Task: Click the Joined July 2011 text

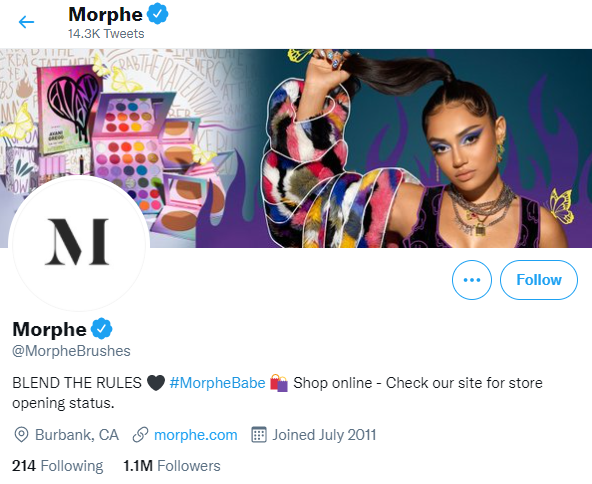Action: (x=324, y=435)
